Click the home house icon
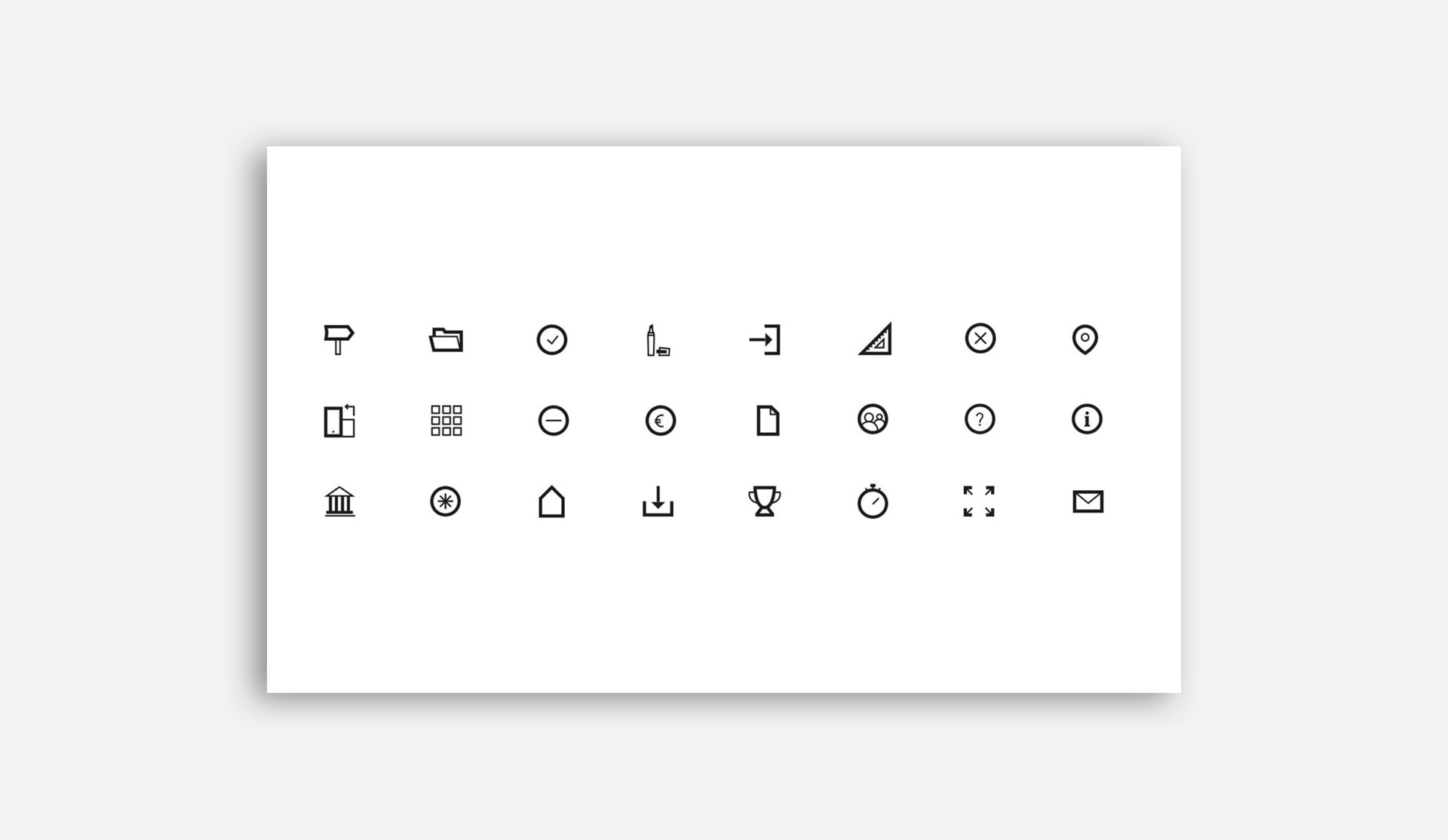Screen dimensions: 1448x840 pos(552,501)
